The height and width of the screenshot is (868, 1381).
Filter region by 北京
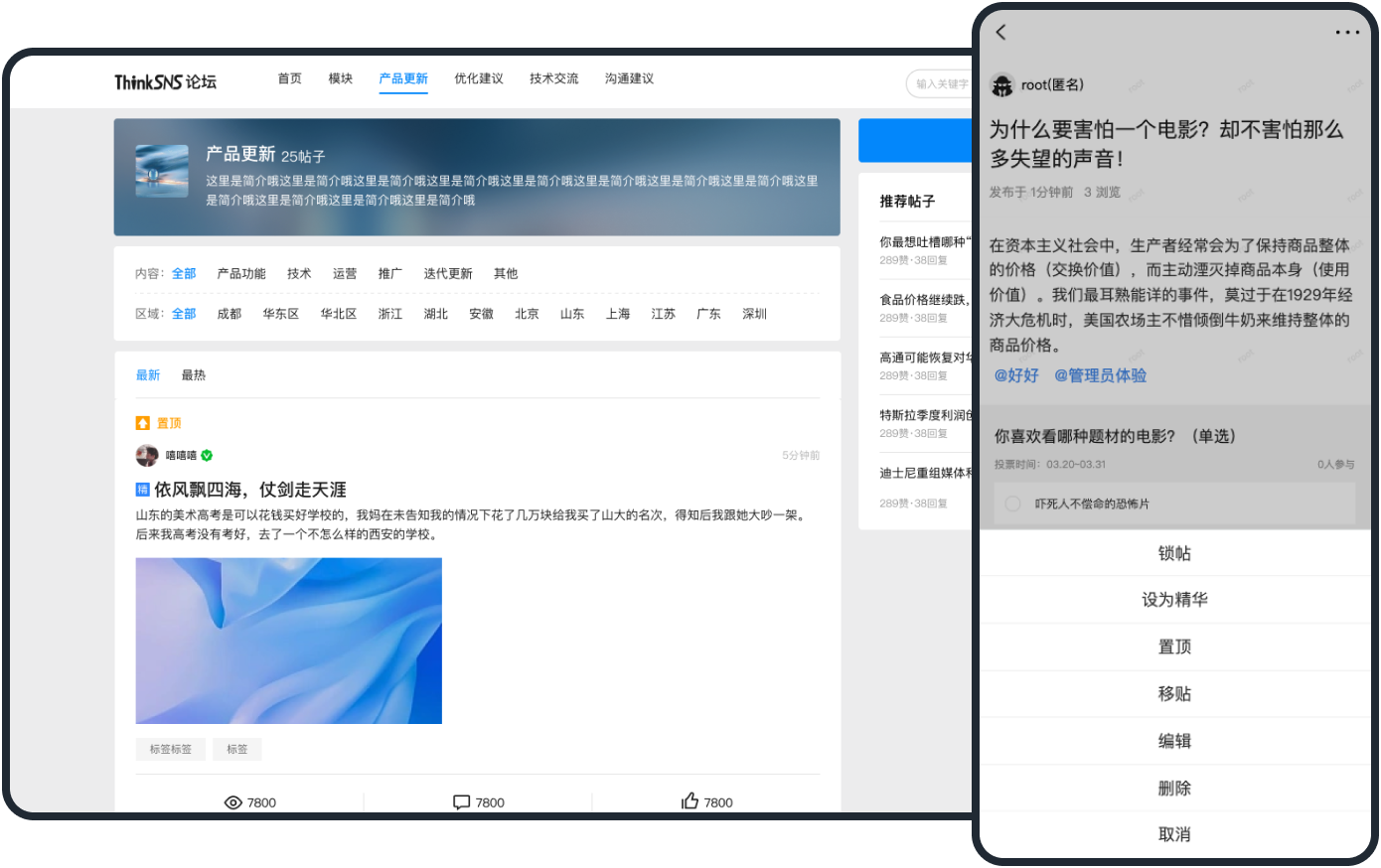point(528,314)
